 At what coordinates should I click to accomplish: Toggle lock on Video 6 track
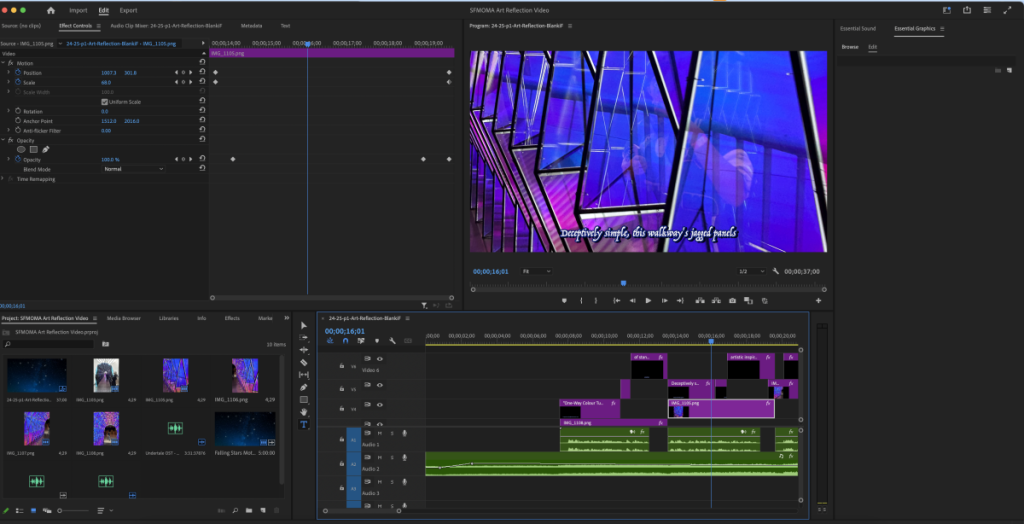tap(341, 366)
